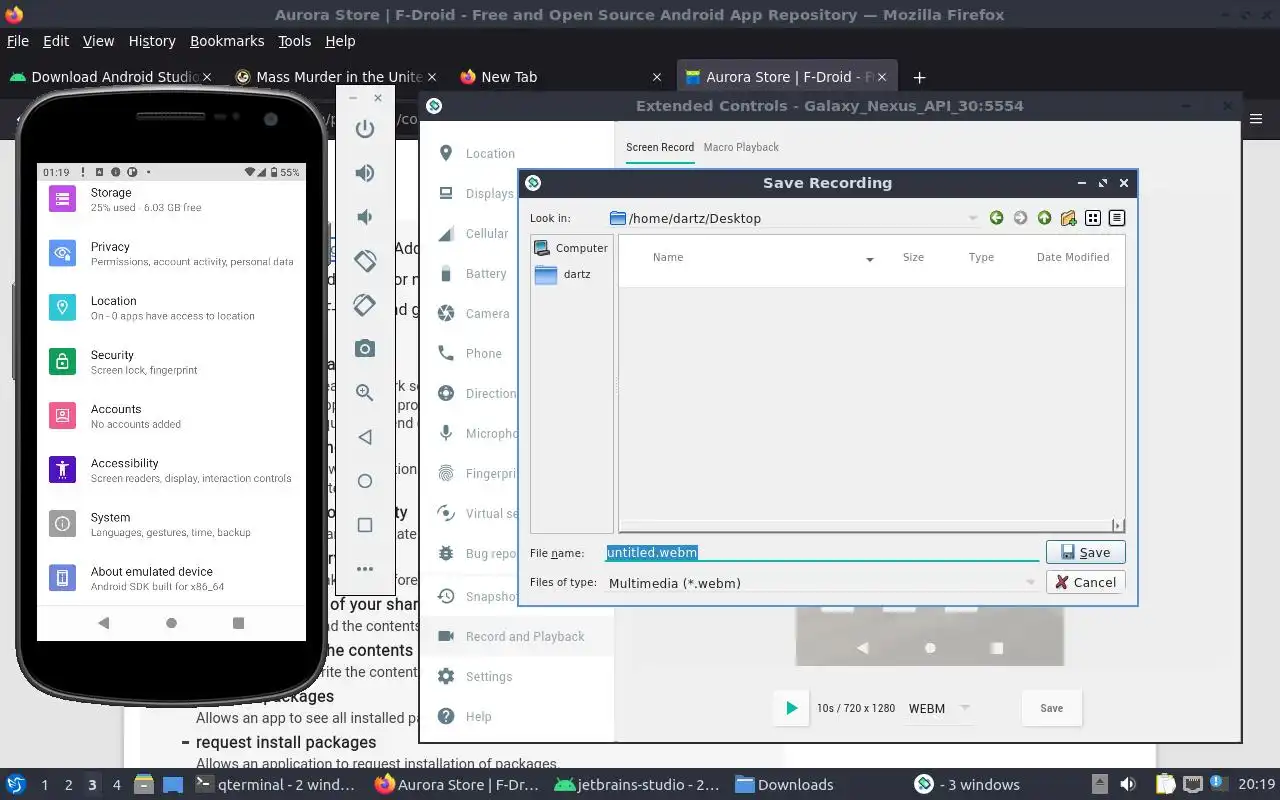This screenshot has height=800, width=1280.
Task: Create new folder in file dialog
Action: tap(1068, 218)
